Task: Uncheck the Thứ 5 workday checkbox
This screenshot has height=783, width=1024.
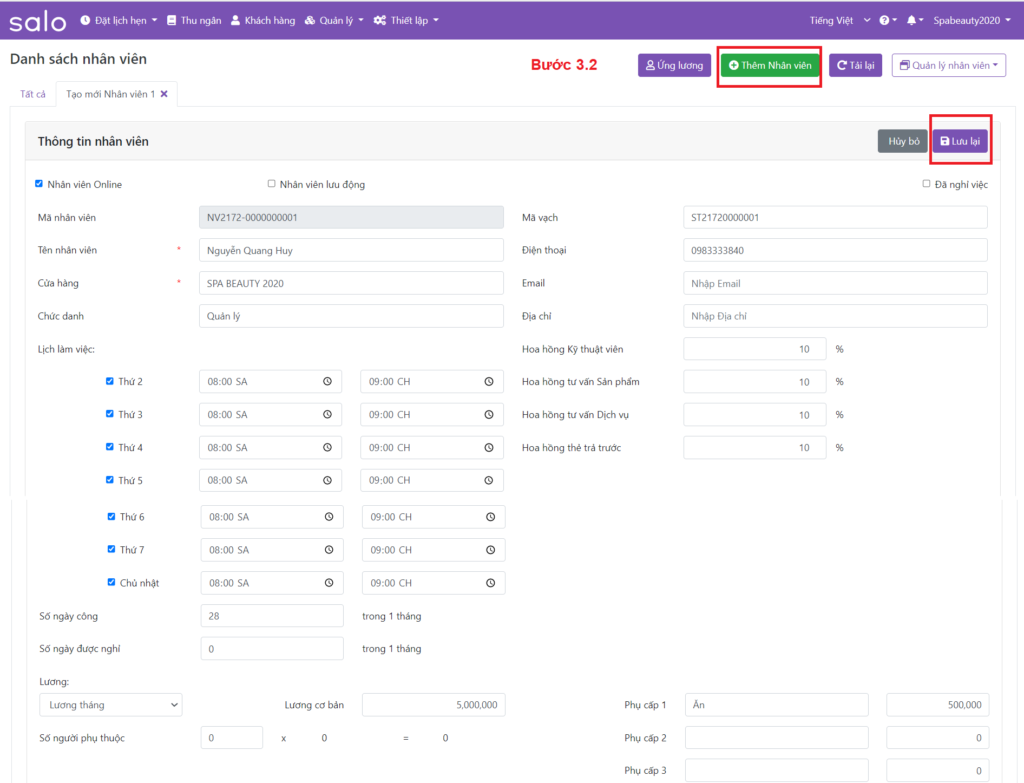Action: click(x=110, y=480)
